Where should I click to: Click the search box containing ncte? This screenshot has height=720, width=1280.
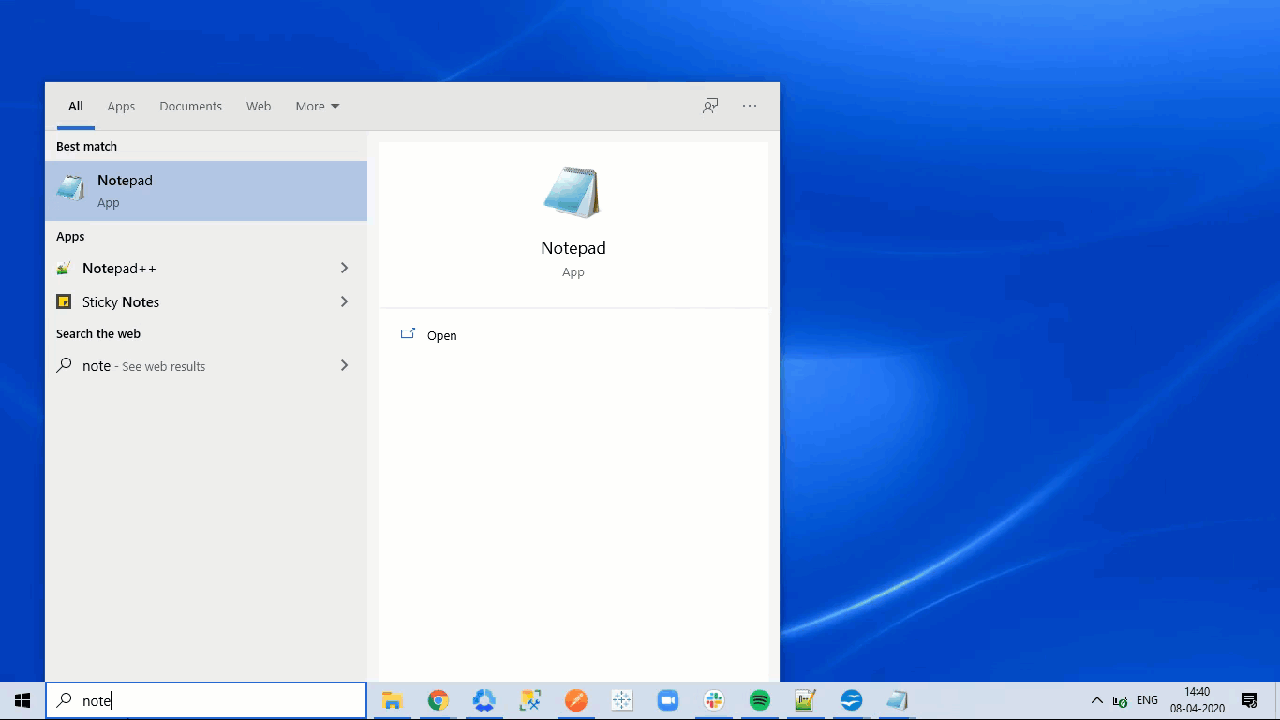206,701
